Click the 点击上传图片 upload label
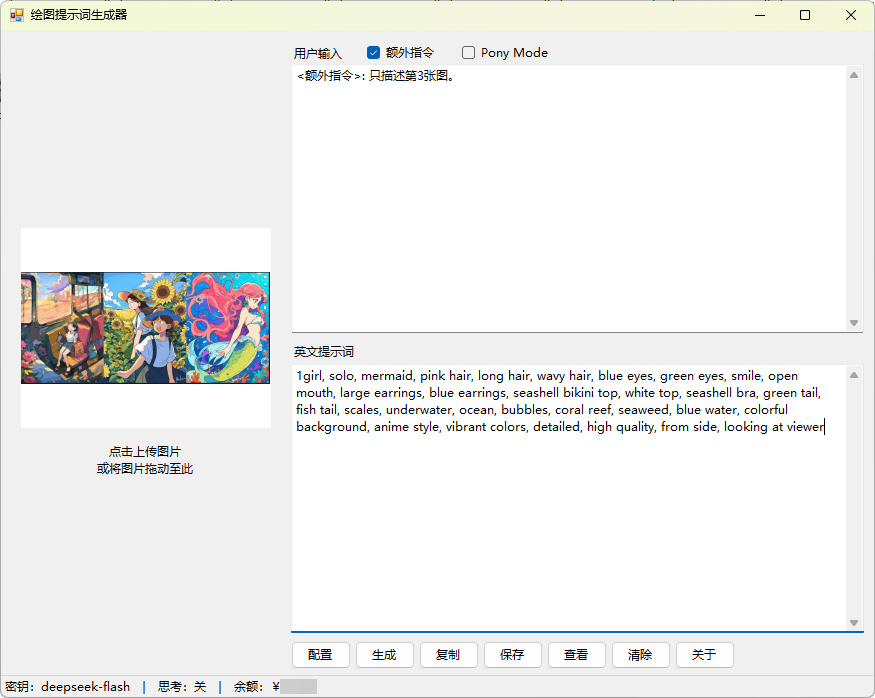Viewport: 875px width, 698px height. [145, 451]
